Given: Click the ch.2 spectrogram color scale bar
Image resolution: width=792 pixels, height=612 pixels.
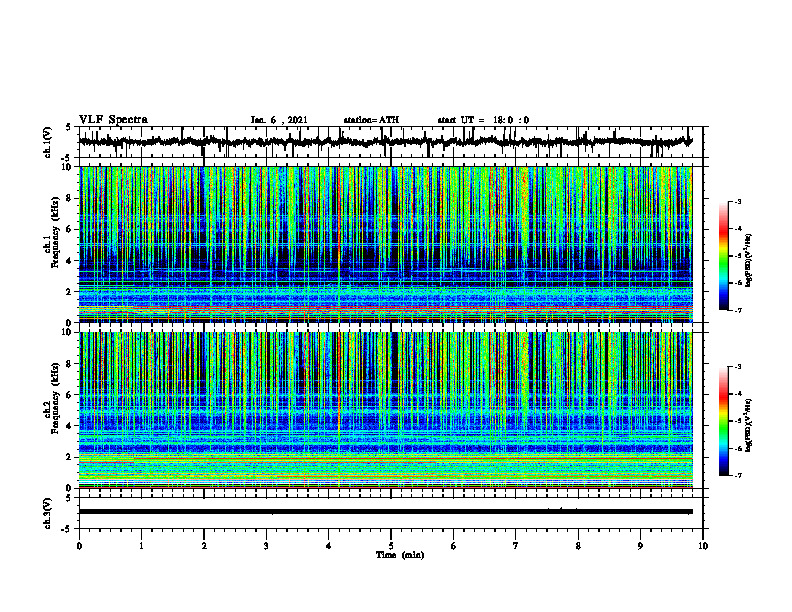Looking at the screenshot, I should pyautogui.click(x=724, y=421).
